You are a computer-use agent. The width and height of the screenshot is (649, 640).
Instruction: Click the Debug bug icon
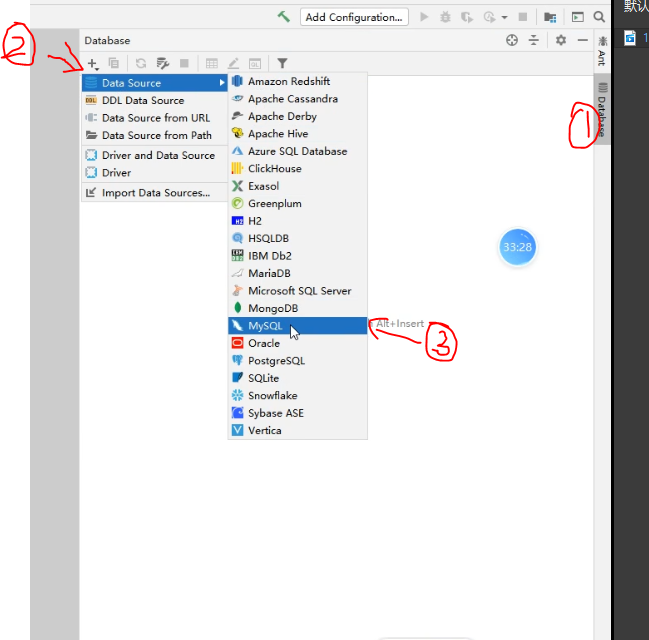pos(445,17)
